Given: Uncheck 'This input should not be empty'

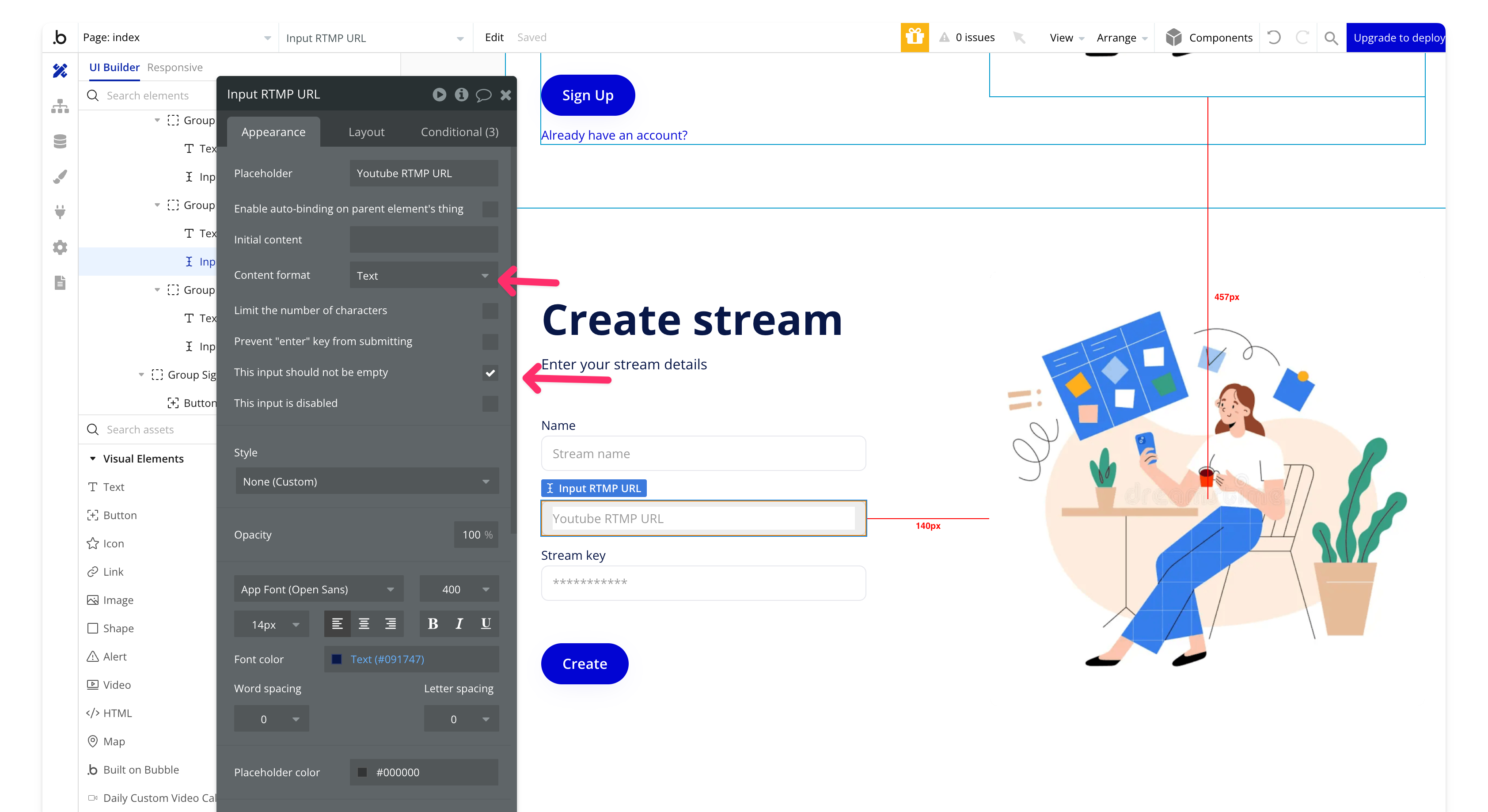Looking at the screenshot, I should click(490, 372).
